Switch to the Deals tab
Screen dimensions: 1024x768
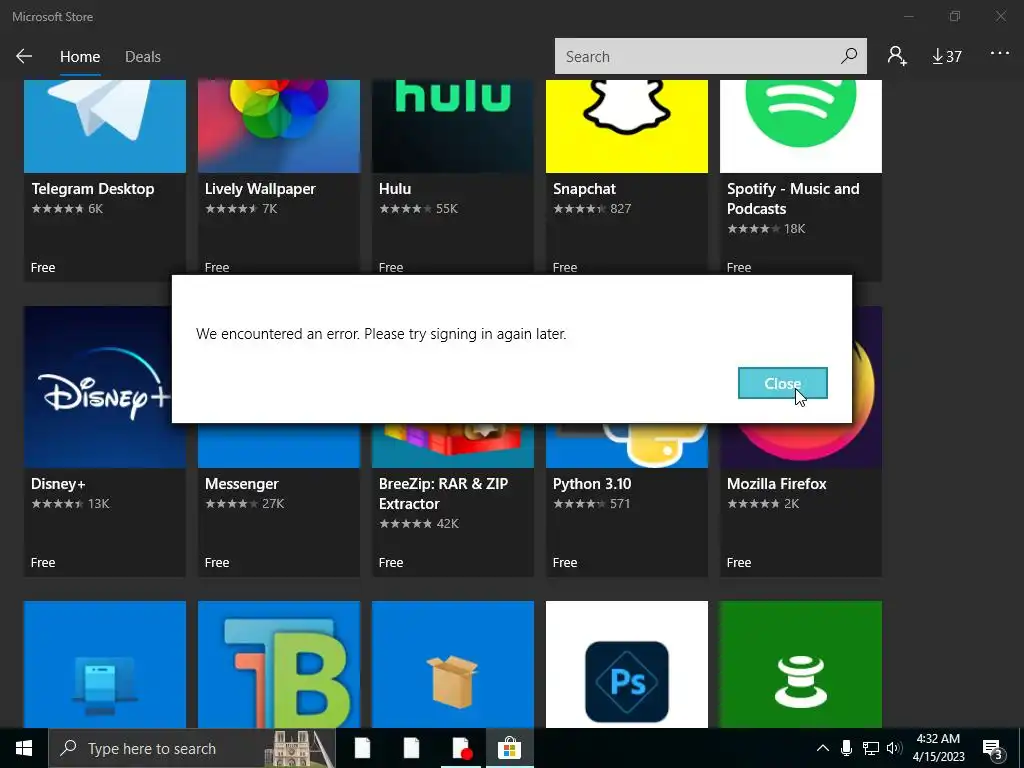click(142, 57)
